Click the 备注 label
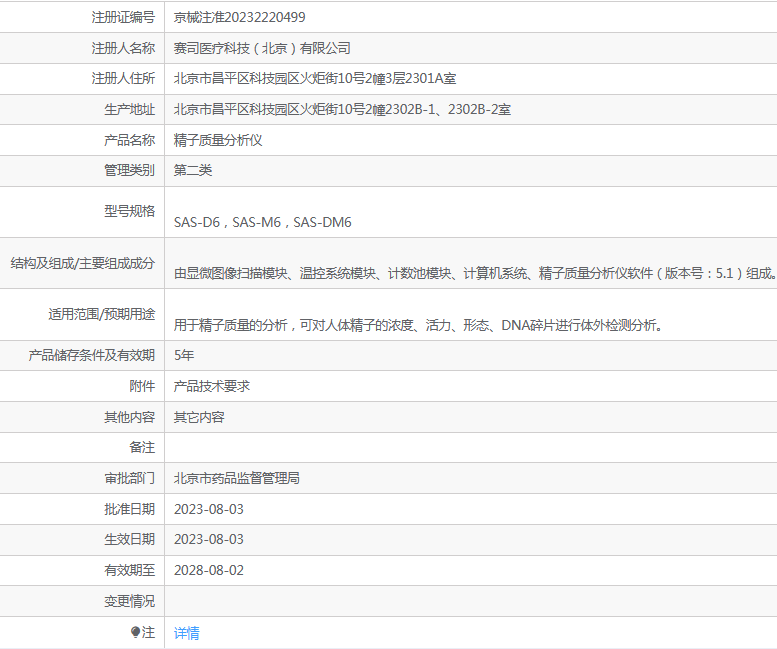 pos(142,447)
